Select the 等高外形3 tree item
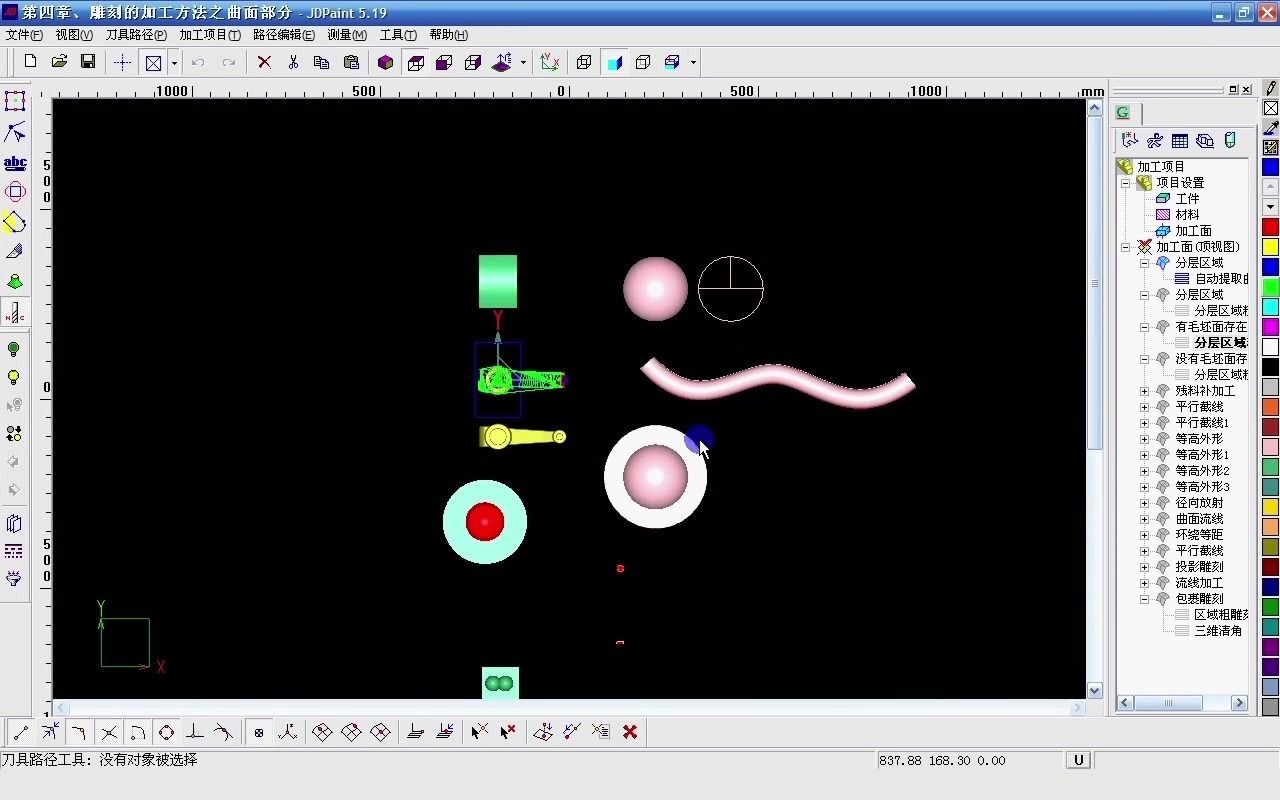The height and width of the screenshot is (800, 1280). click(1202, 487)
